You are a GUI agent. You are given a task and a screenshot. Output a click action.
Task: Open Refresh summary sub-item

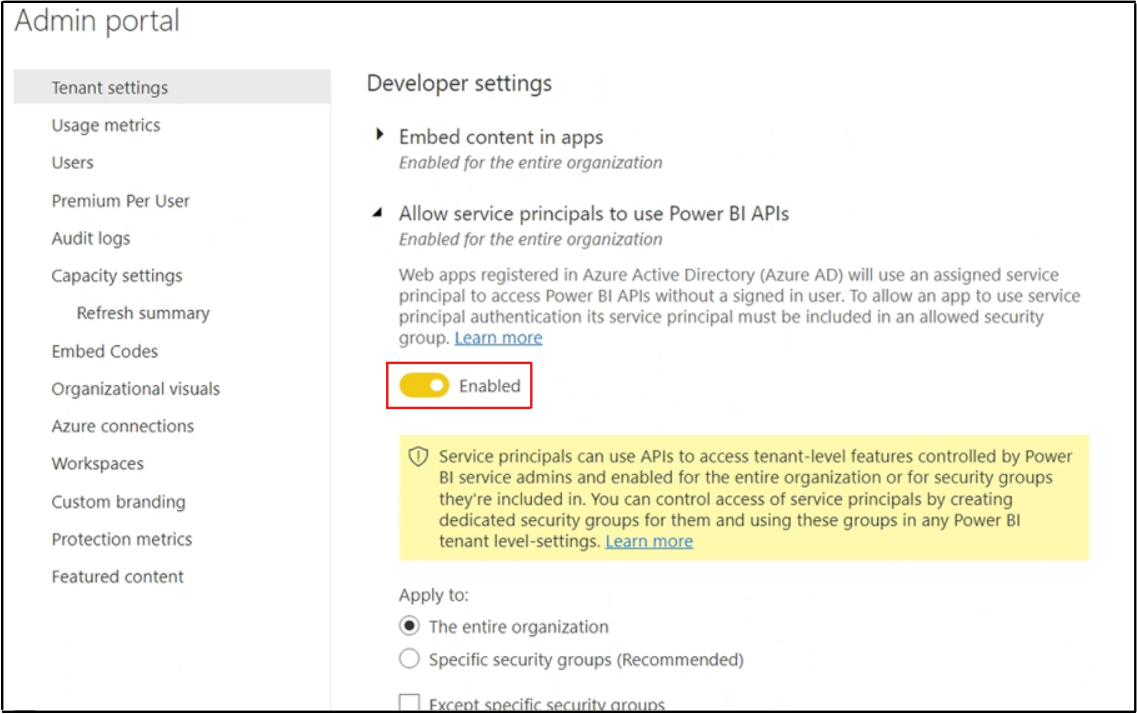(x=143, y=313)
